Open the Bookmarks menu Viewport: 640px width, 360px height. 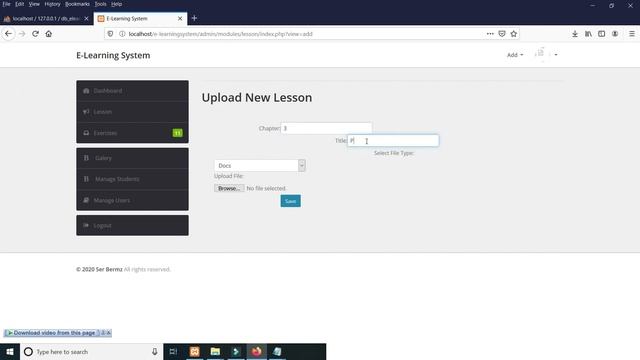click(x=77, y=4)
